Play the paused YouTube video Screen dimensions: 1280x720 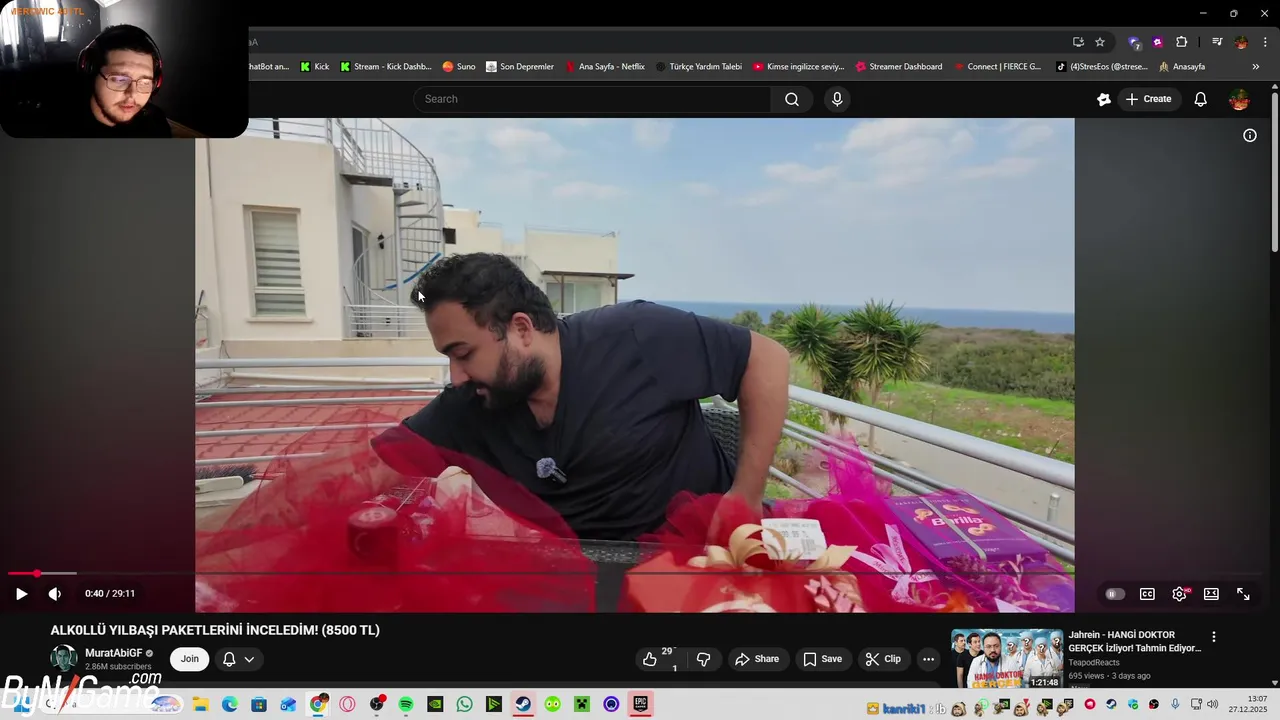[21, 594]
